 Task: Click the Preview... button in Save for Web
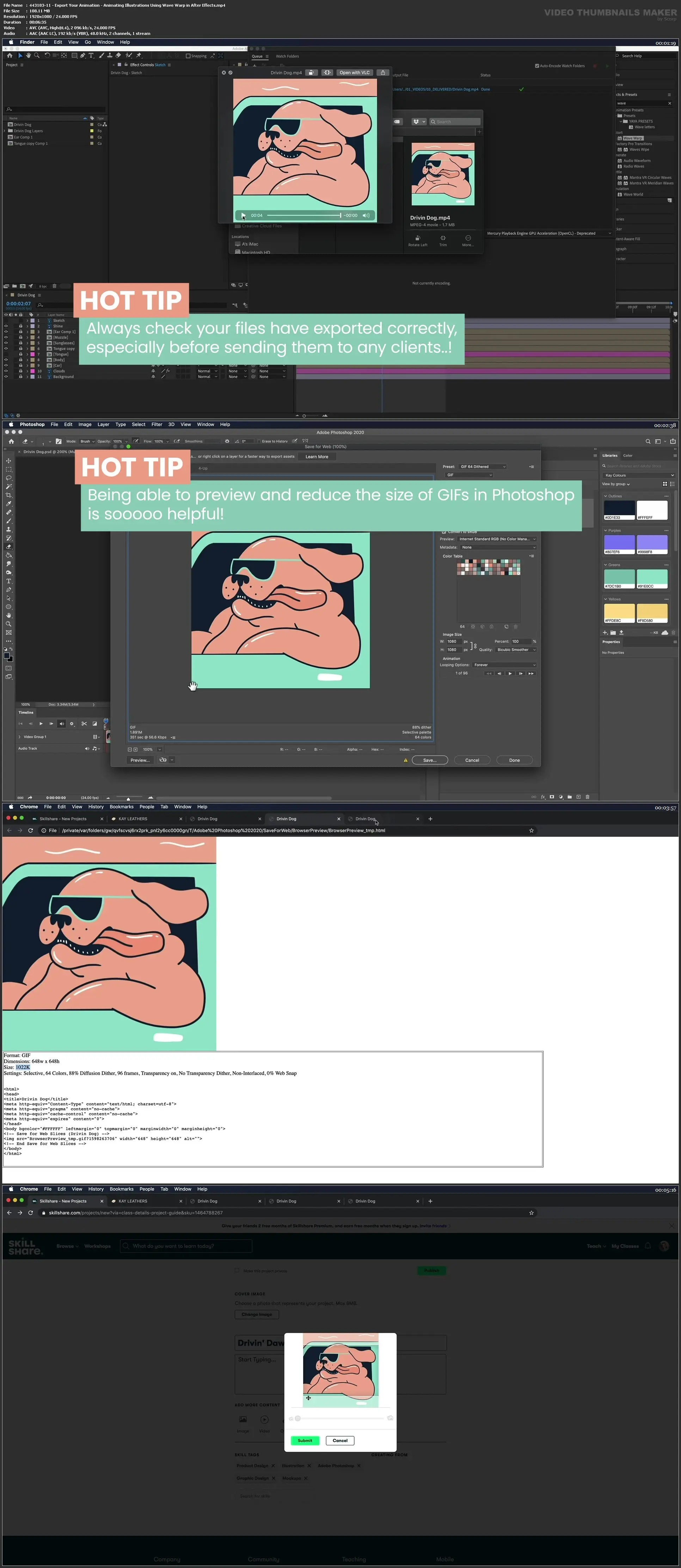point(140,760)
